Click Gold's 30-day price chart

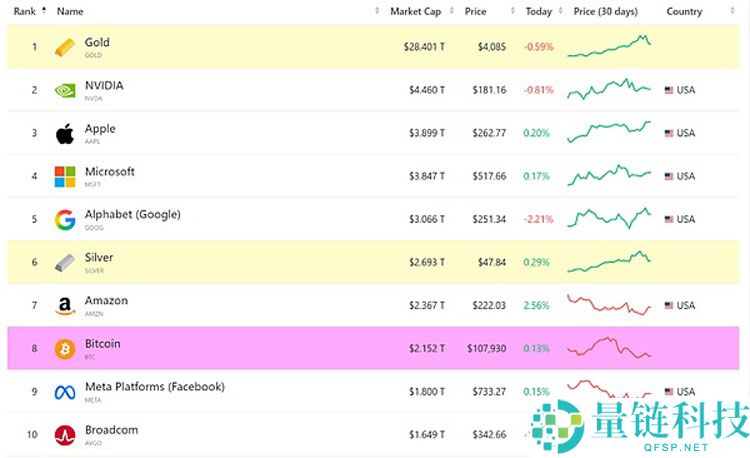point(609,47)
